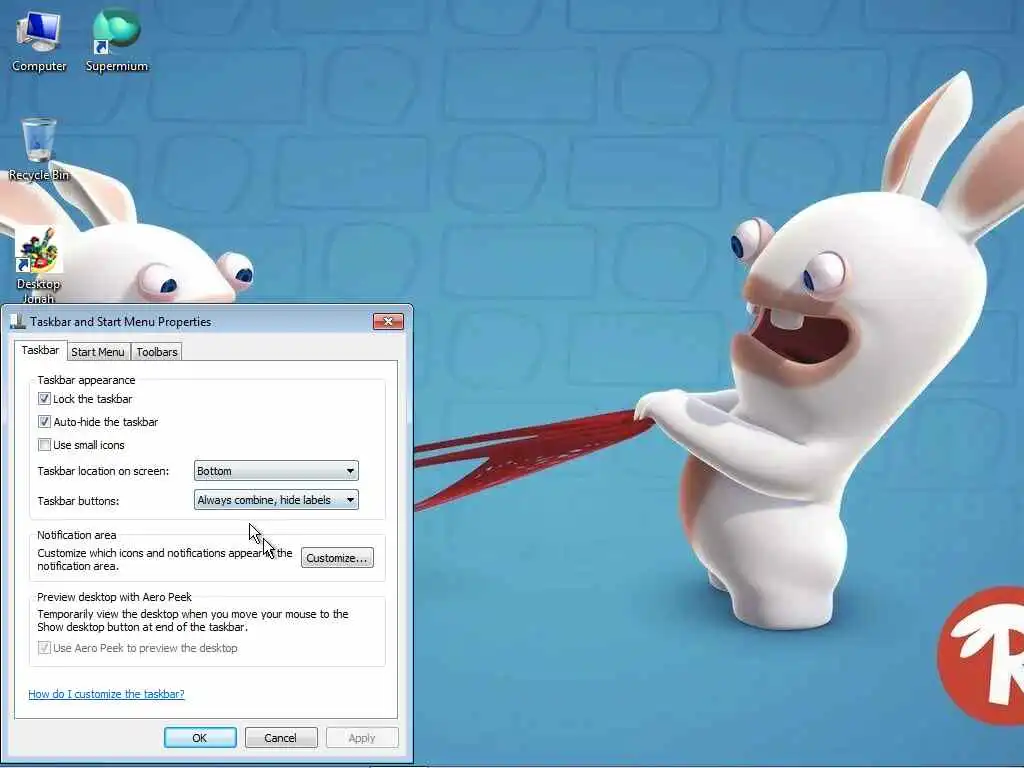Uncheck Lock the taskbar
The image size is (1024, 768).
pos(44,398)
